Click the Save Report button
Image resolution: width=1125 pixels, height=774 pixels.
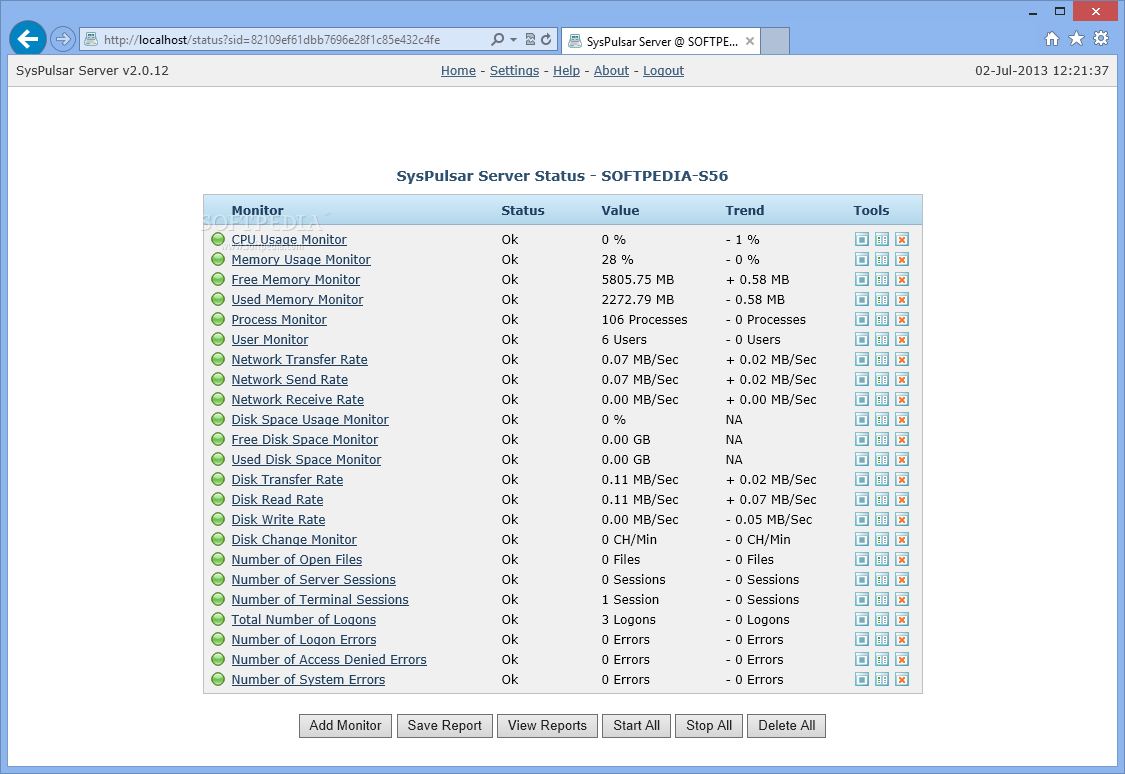point(445,725)
